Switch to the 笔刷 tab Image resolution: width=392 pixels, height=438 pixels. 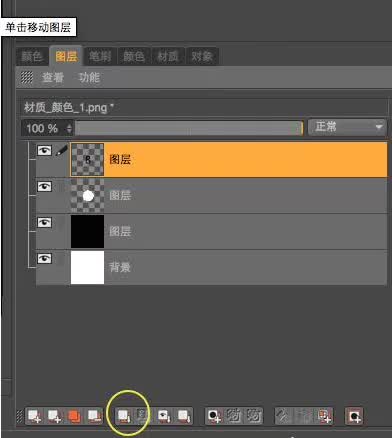100,56
